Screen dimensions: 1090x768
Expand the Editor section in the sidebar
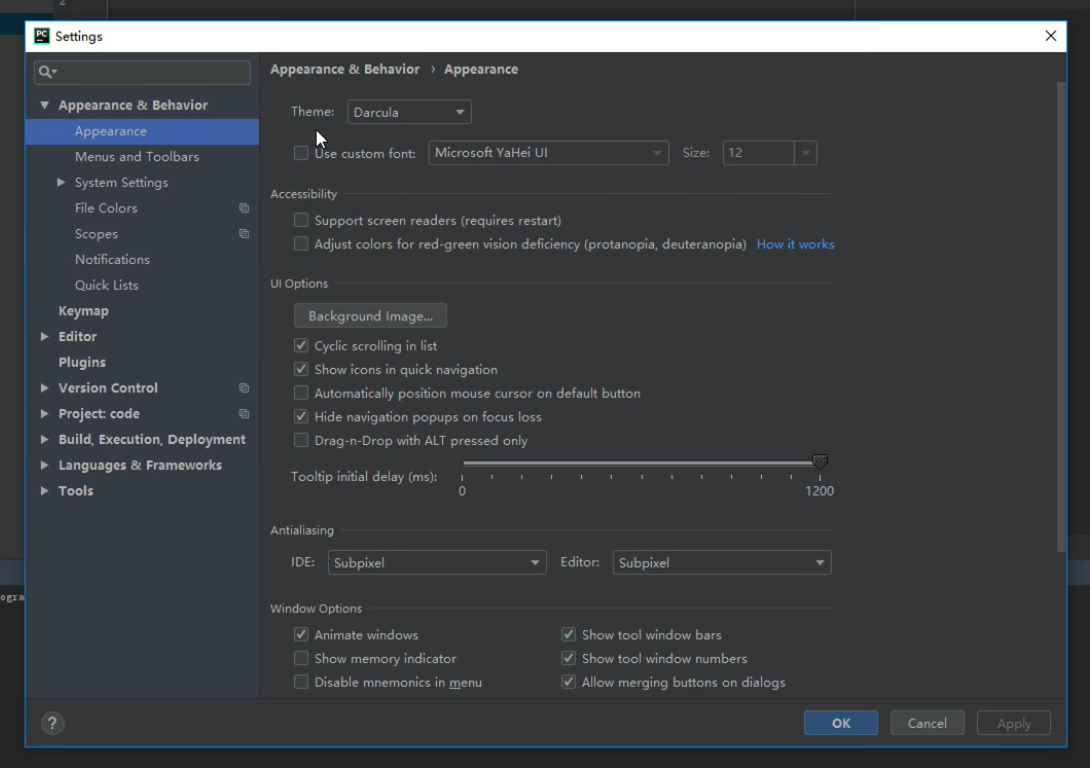click(x=43, y=336)
